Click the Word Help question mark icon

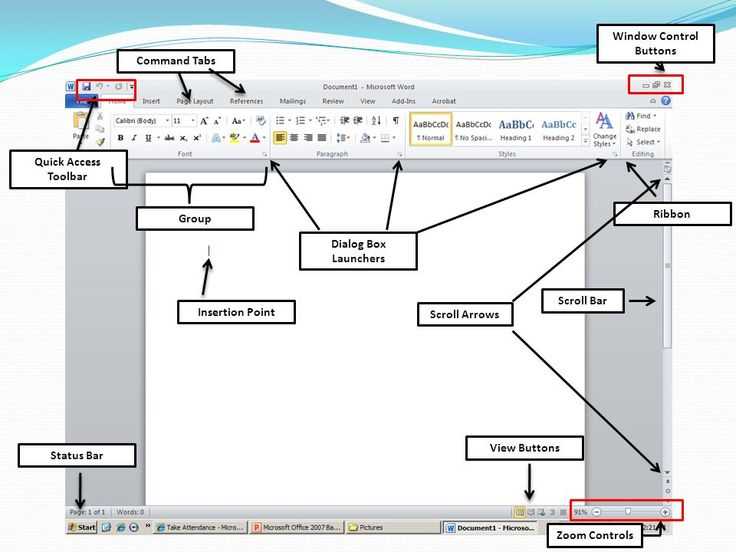coord(666,100)
